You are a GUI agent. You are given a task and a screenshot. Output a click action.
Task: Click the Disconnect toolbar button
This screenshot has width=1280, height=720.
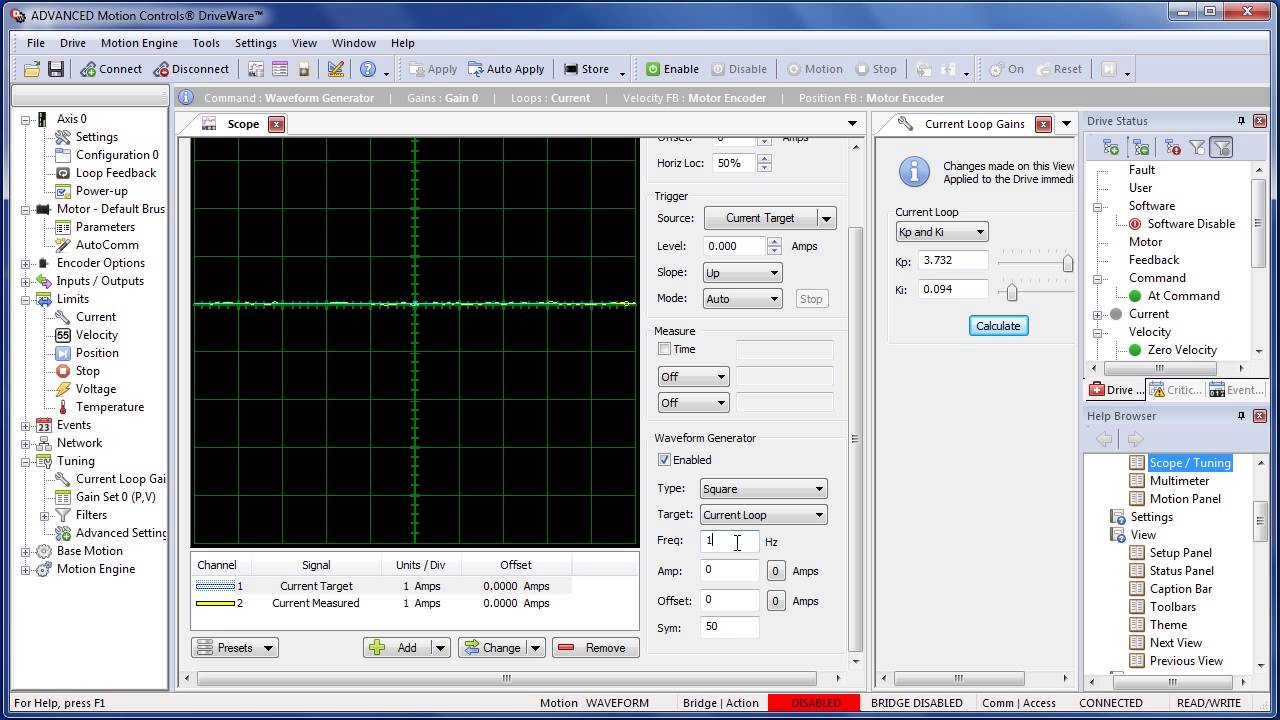[191, 69]
